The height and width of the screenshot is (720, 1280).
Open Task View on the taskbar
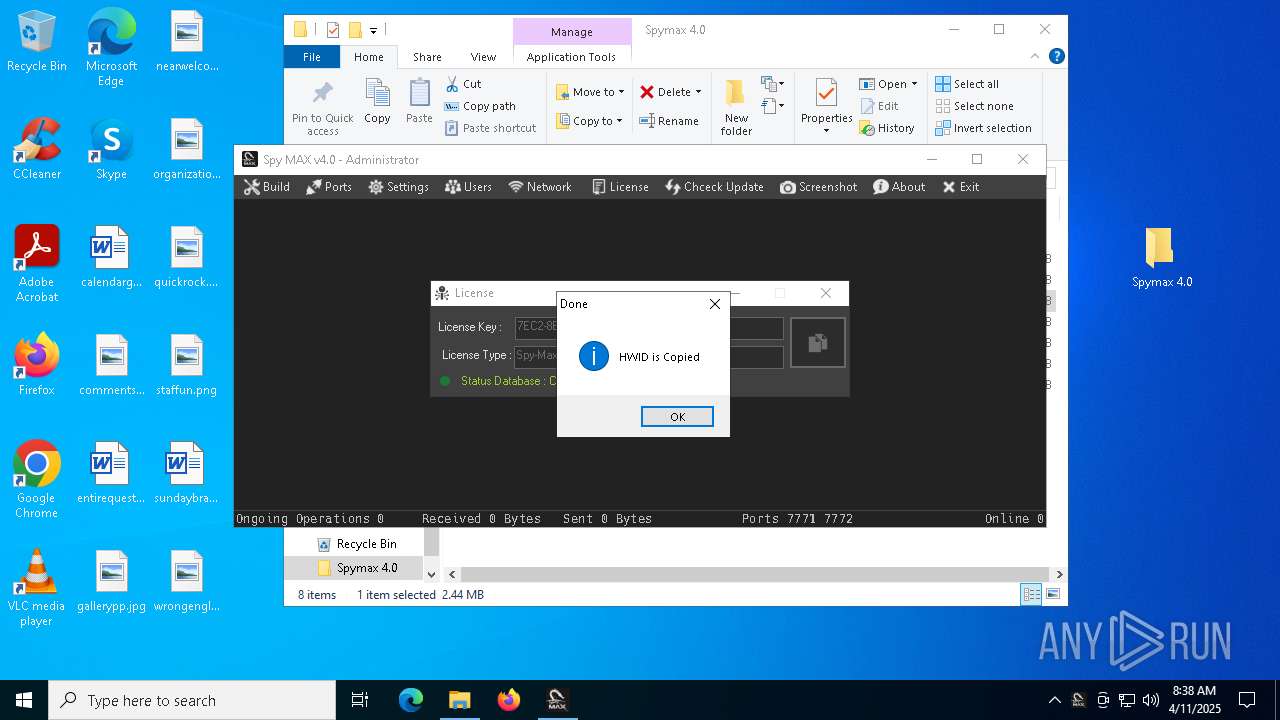[360, 700]
